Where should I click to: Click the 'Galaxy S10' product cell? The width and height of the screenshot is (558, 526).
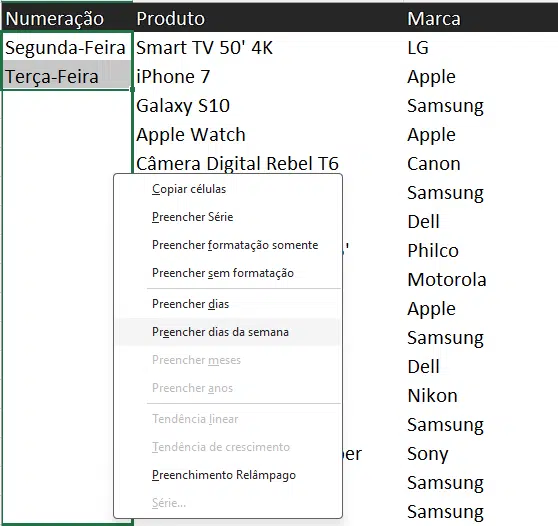pos(268,106)
